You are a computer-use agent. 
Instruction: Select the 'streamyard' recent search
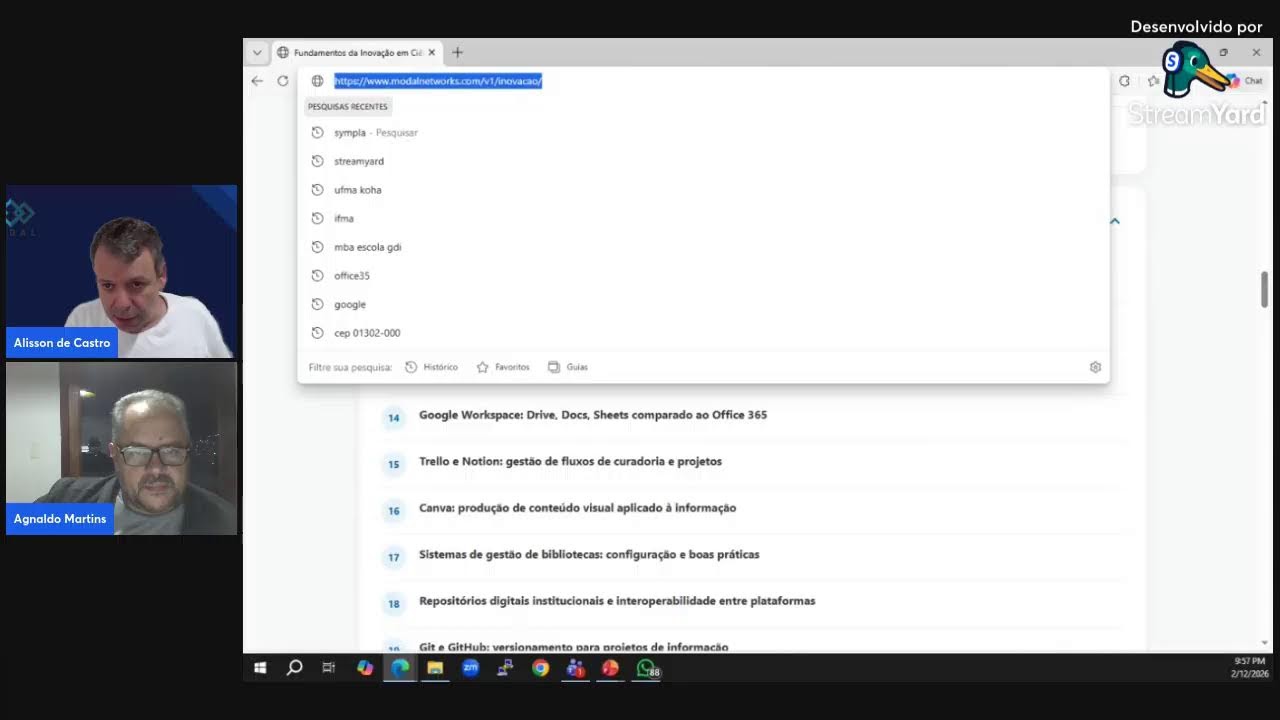click(x=703, y=161)
